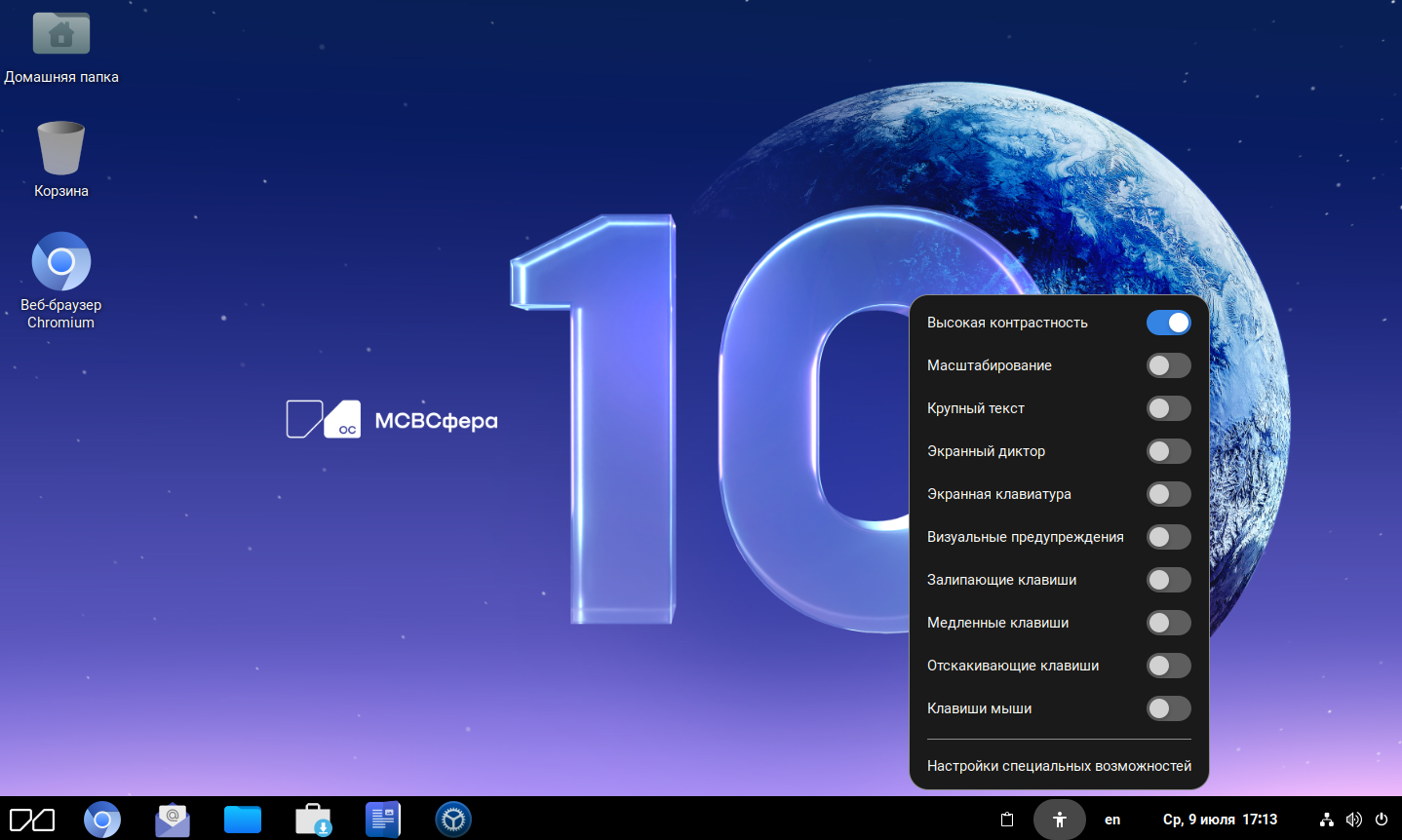Screen dimensions: 1402x840
Task: Open the blue file manager folder icon
Action: 243,820
